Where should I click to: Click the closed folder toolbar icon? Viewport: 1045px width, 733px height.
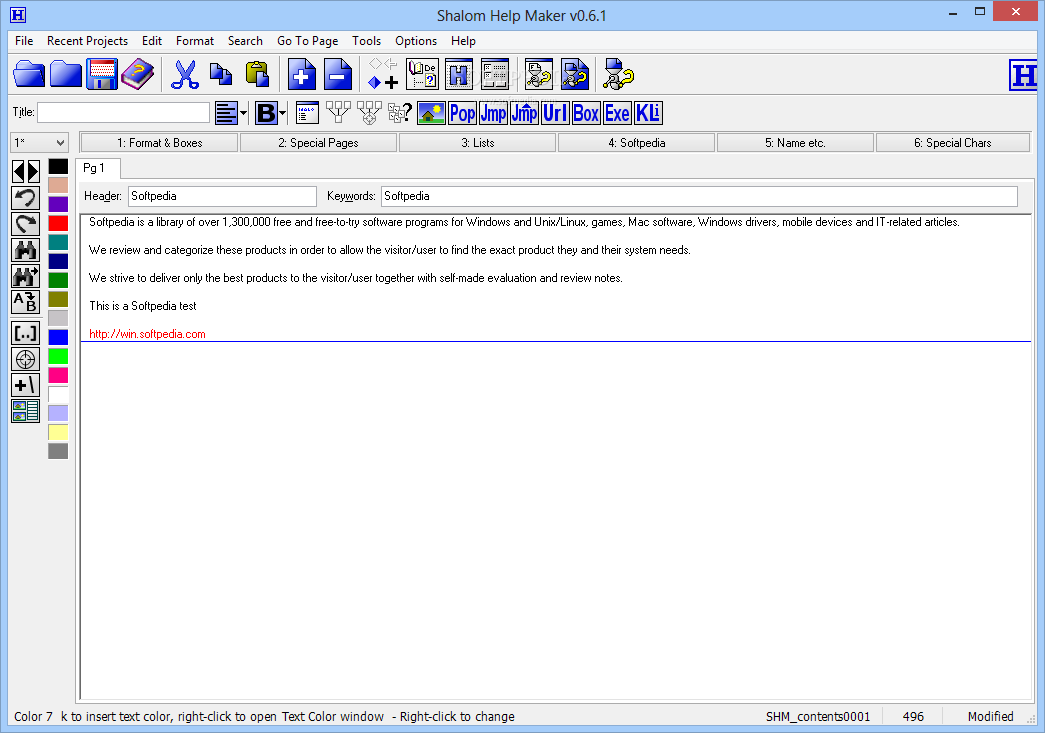click(65, 74)
